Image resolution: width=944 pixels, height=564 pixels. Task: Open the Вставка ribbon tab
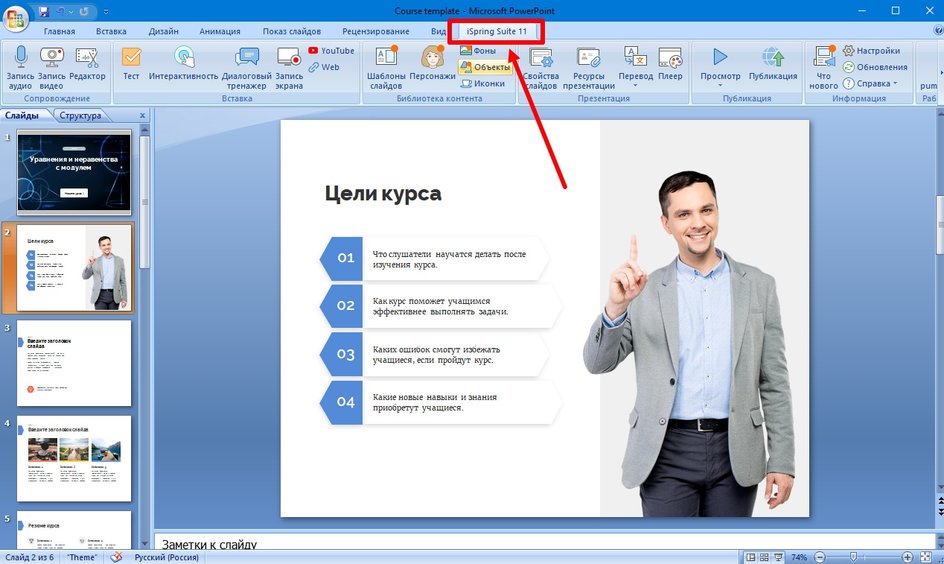pos(111,31)
